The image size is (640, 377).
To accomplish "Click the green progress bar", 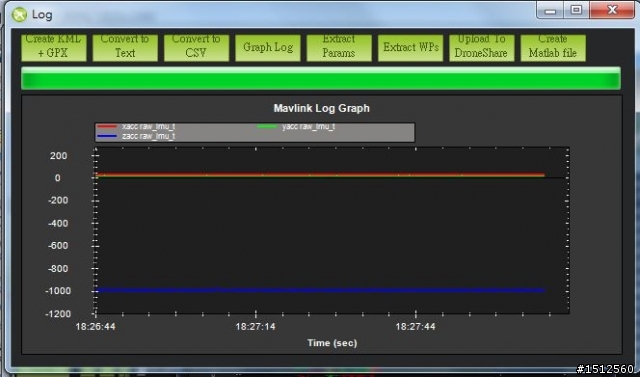I will pos(321,78).
